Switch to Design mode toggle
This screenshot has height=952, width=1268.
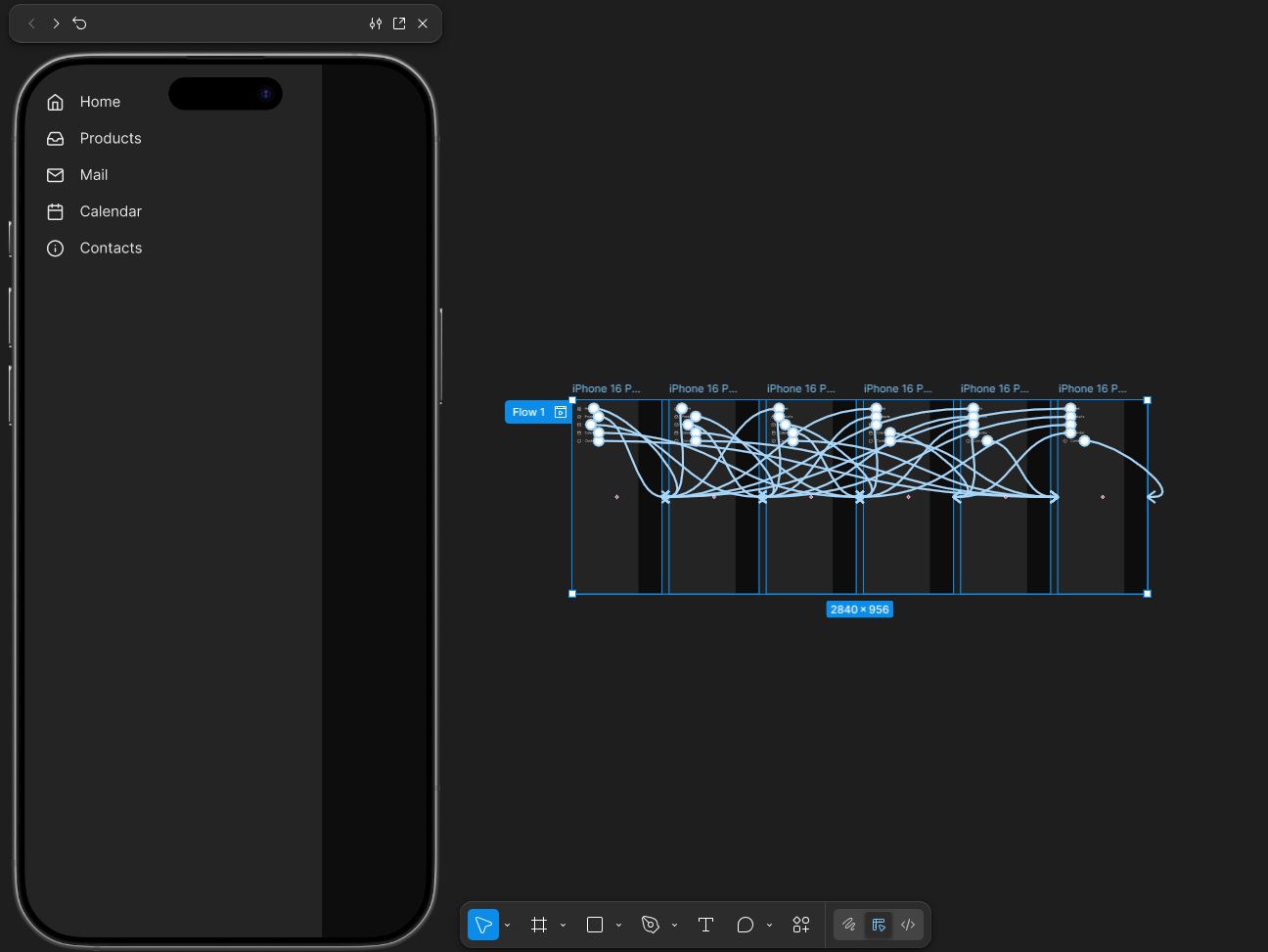[879, 925]
